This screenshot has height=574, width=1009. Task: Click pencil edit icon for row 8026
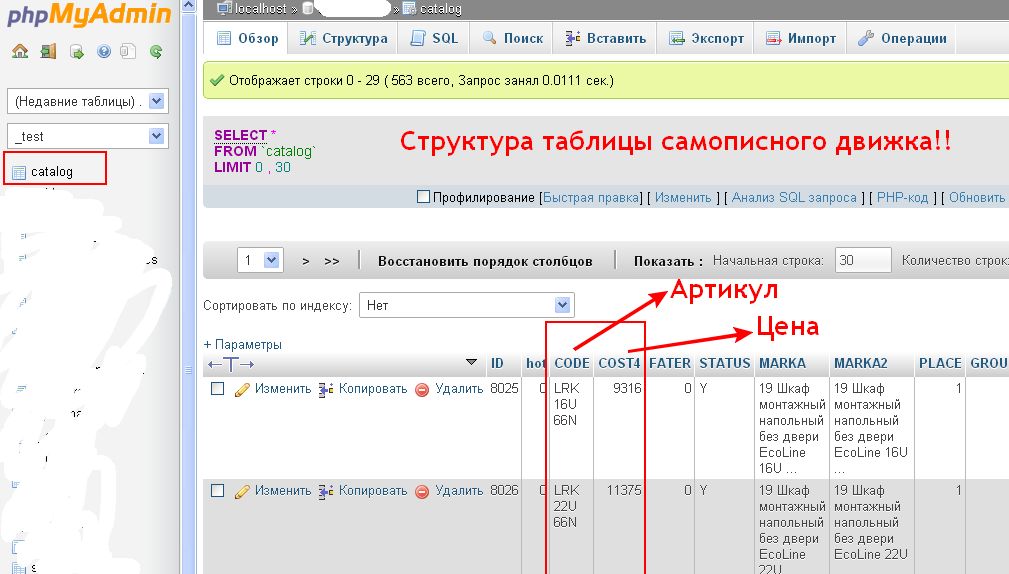click(242, 492)
